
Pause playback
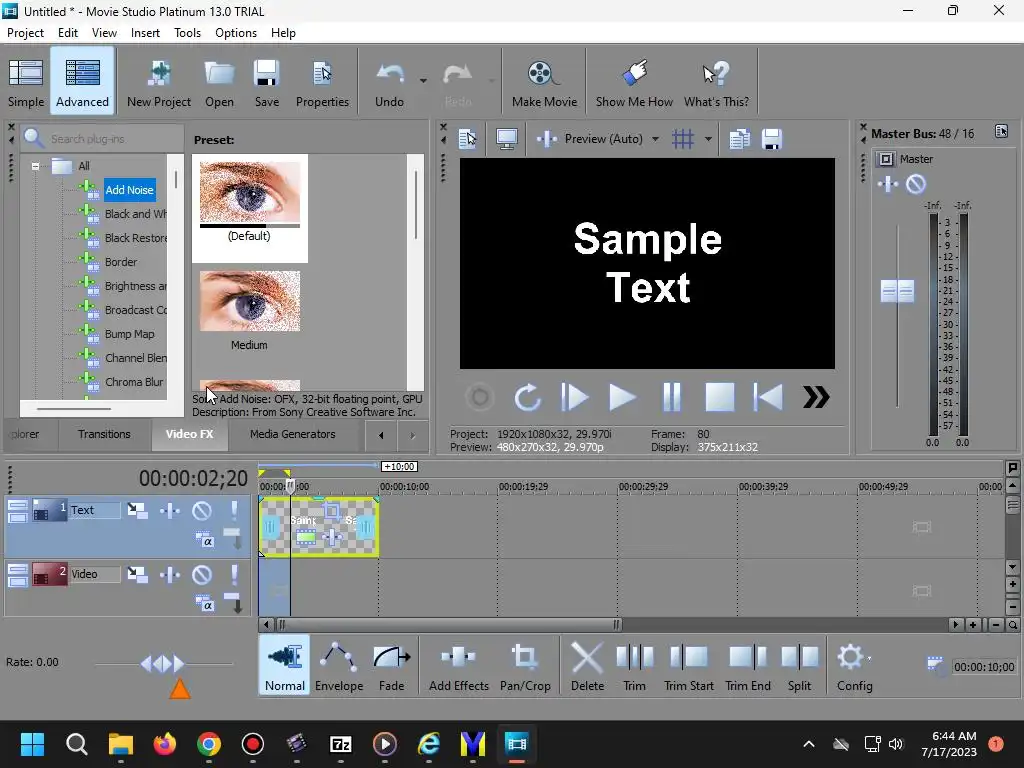[671, 397]
